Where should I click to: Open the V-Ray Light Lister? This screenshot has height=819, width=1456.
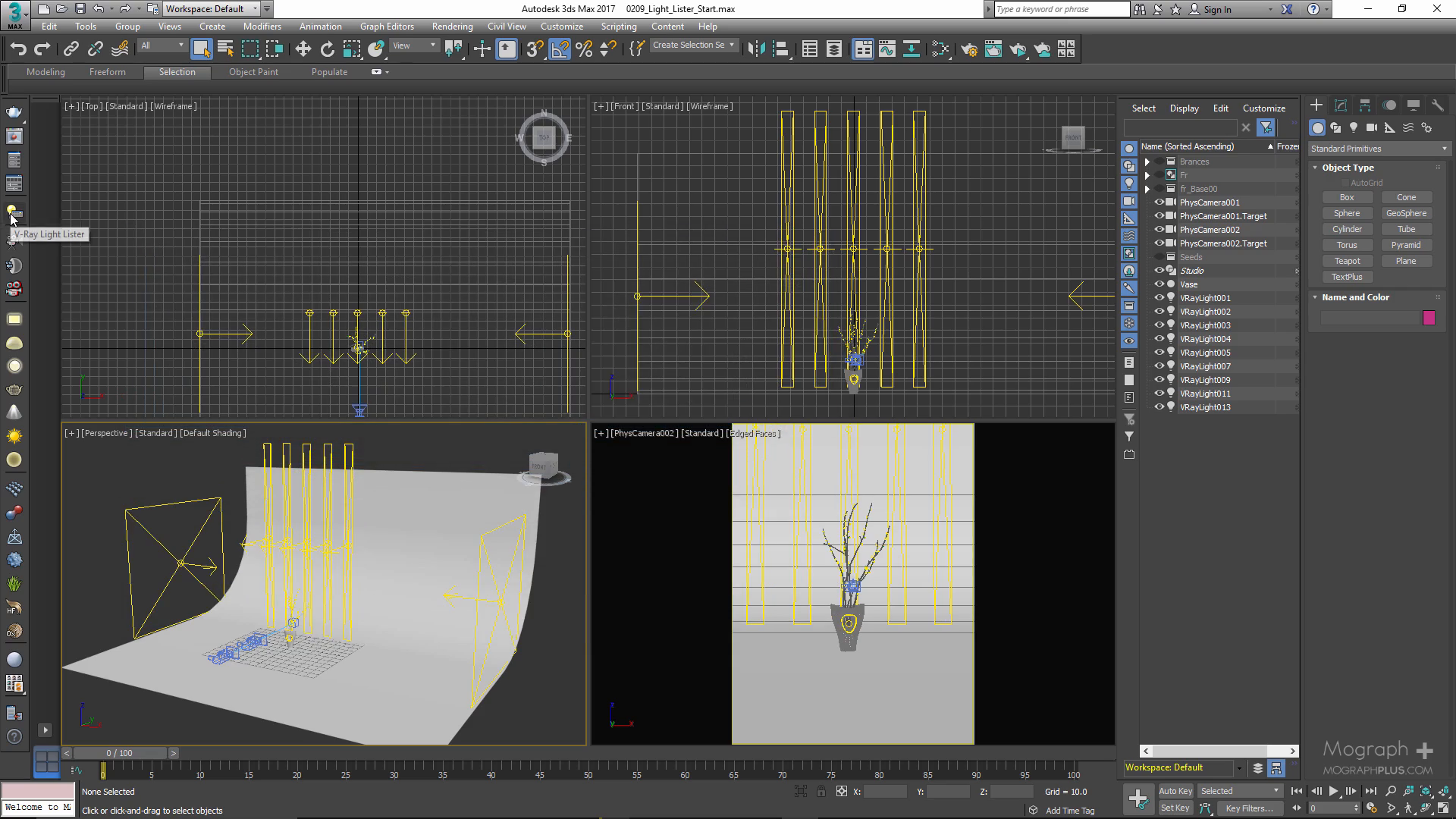click(x=14, y=212)
